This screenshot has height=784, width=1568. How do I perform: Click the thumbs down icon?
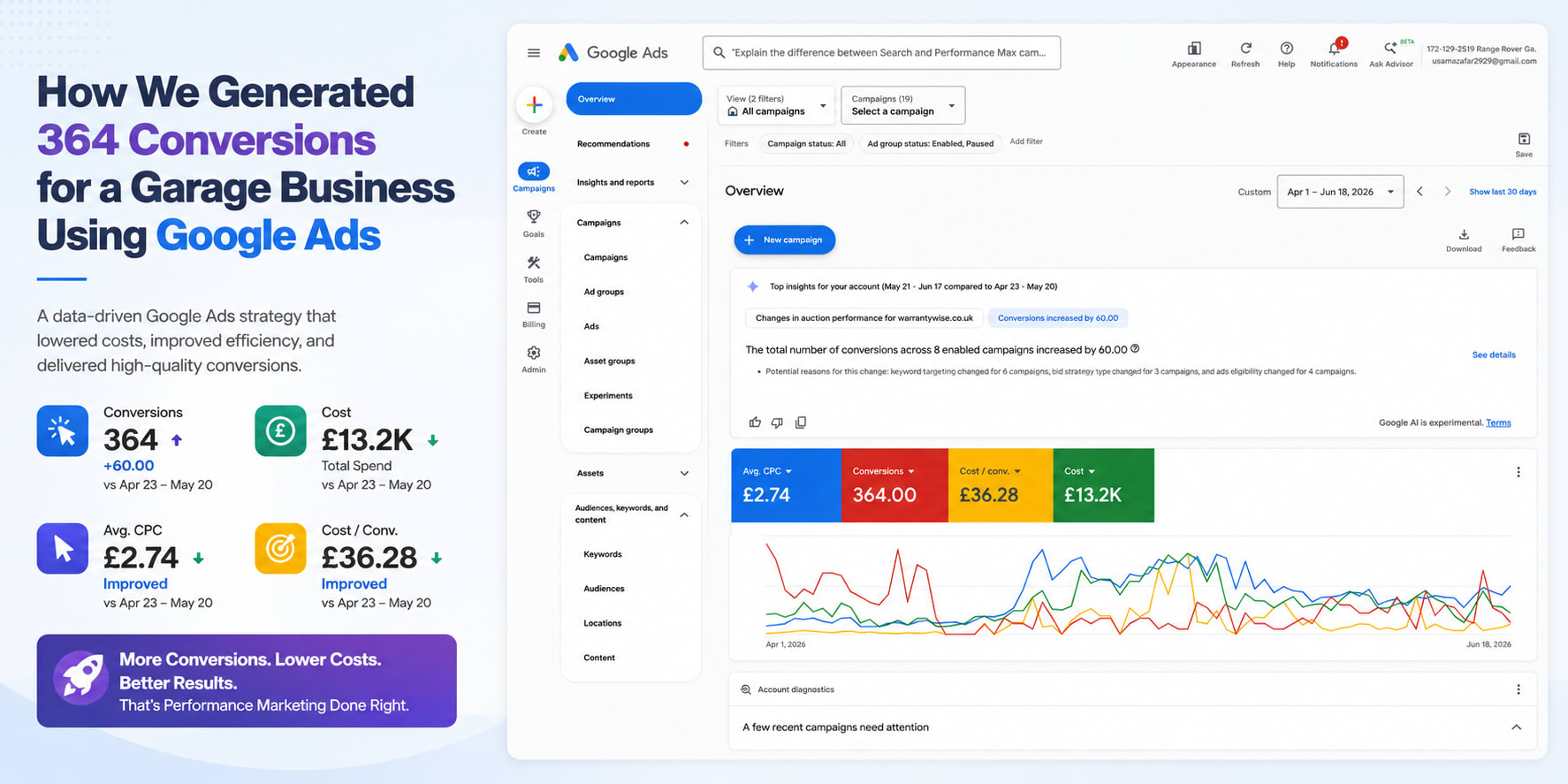[x=777, y=422]
